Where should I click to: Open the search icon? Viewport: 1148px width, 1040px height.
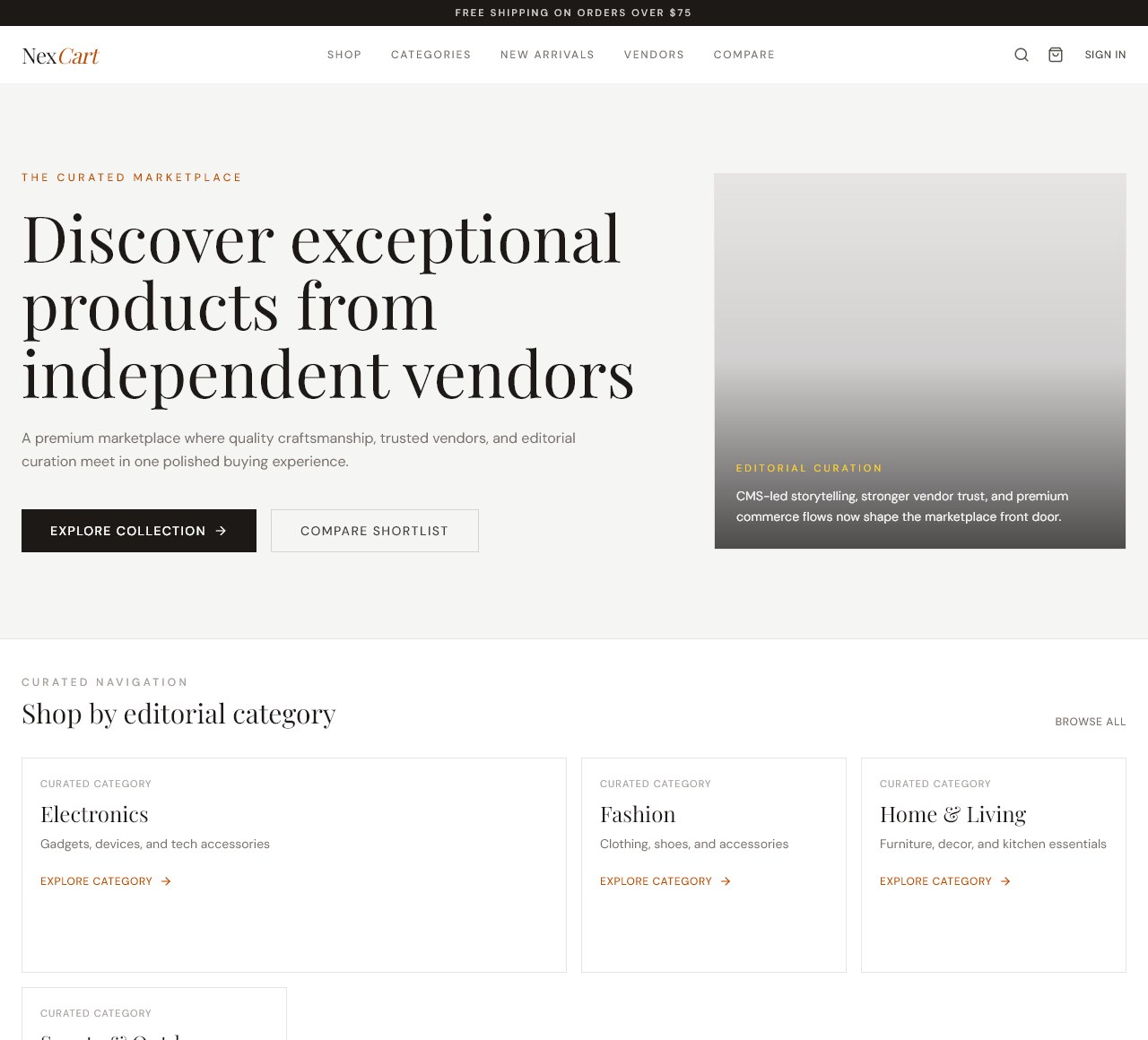1021,55
